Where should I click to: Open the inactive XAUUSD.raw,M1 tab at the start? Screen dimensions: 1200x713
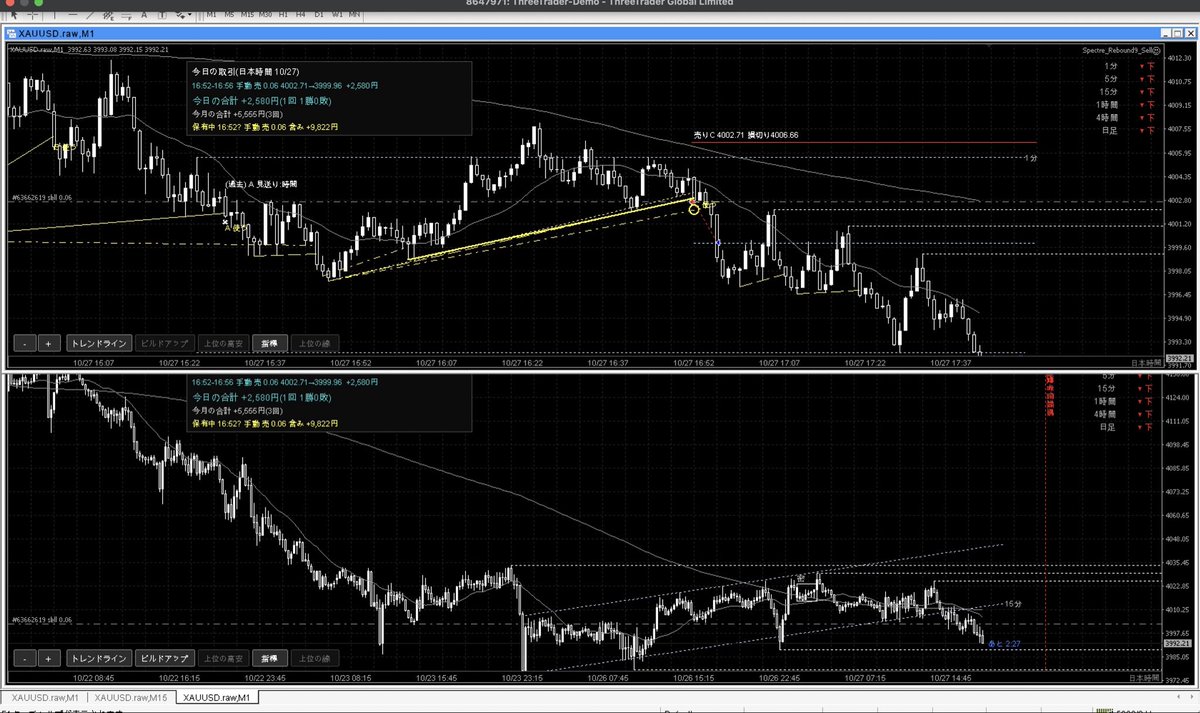pos(45,697)
